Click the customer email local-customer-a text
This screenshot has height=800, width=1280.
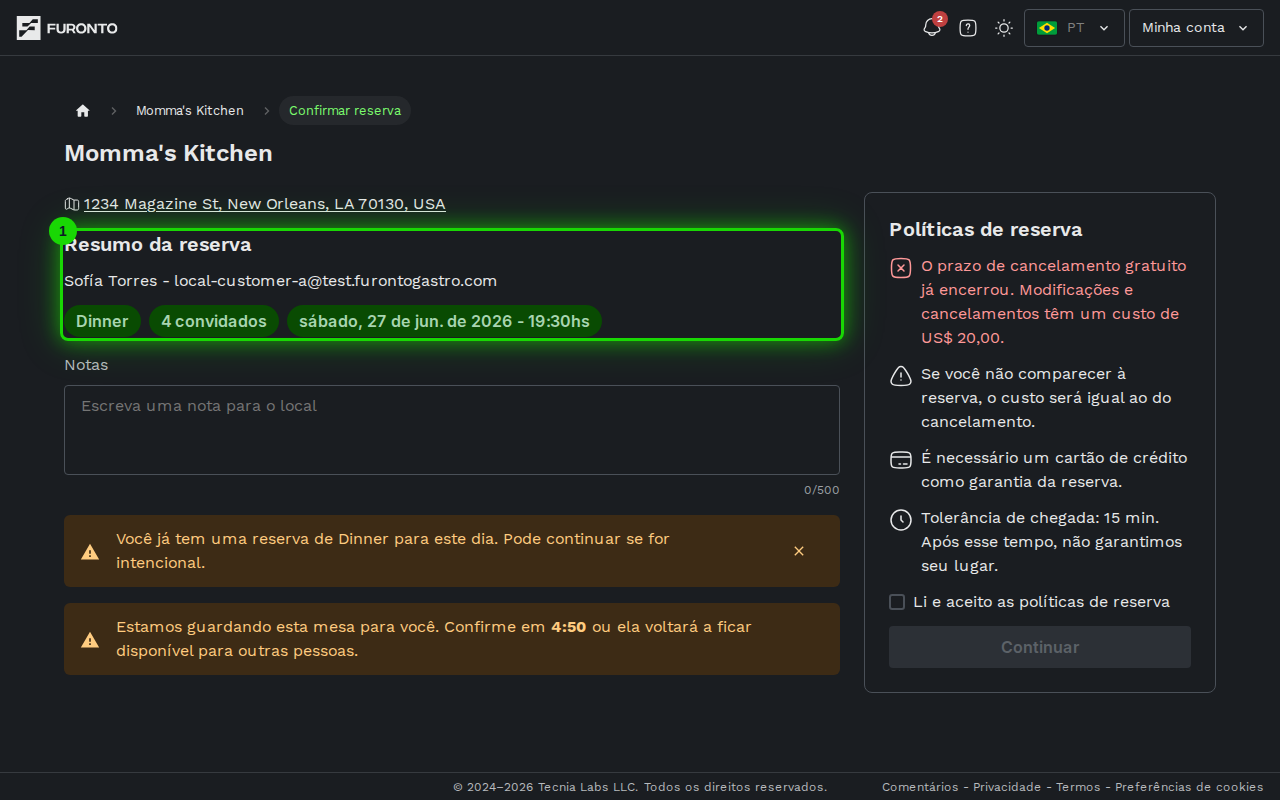[336, 281]
